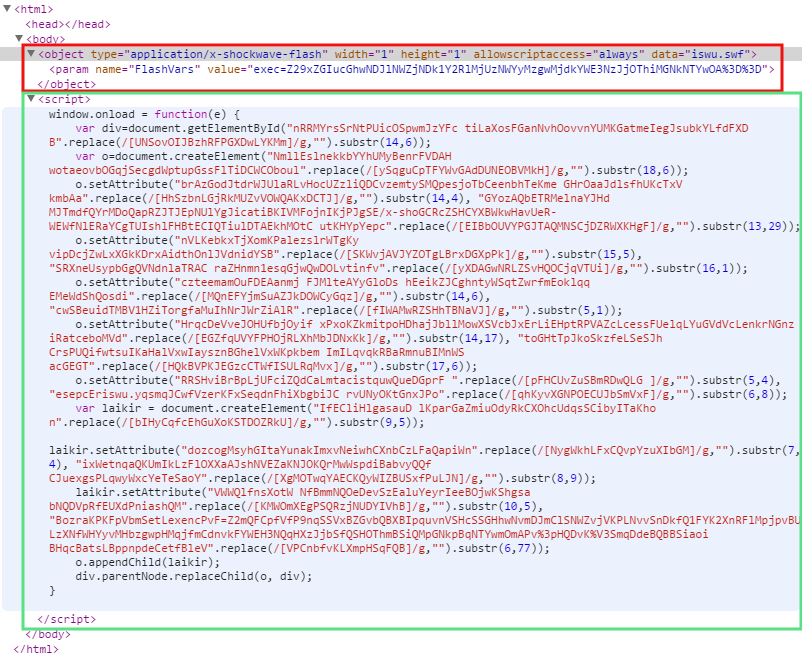
Task: Click the data="iswu.swf" attribute
Action: pyautogui.click(x=701, y=54)
